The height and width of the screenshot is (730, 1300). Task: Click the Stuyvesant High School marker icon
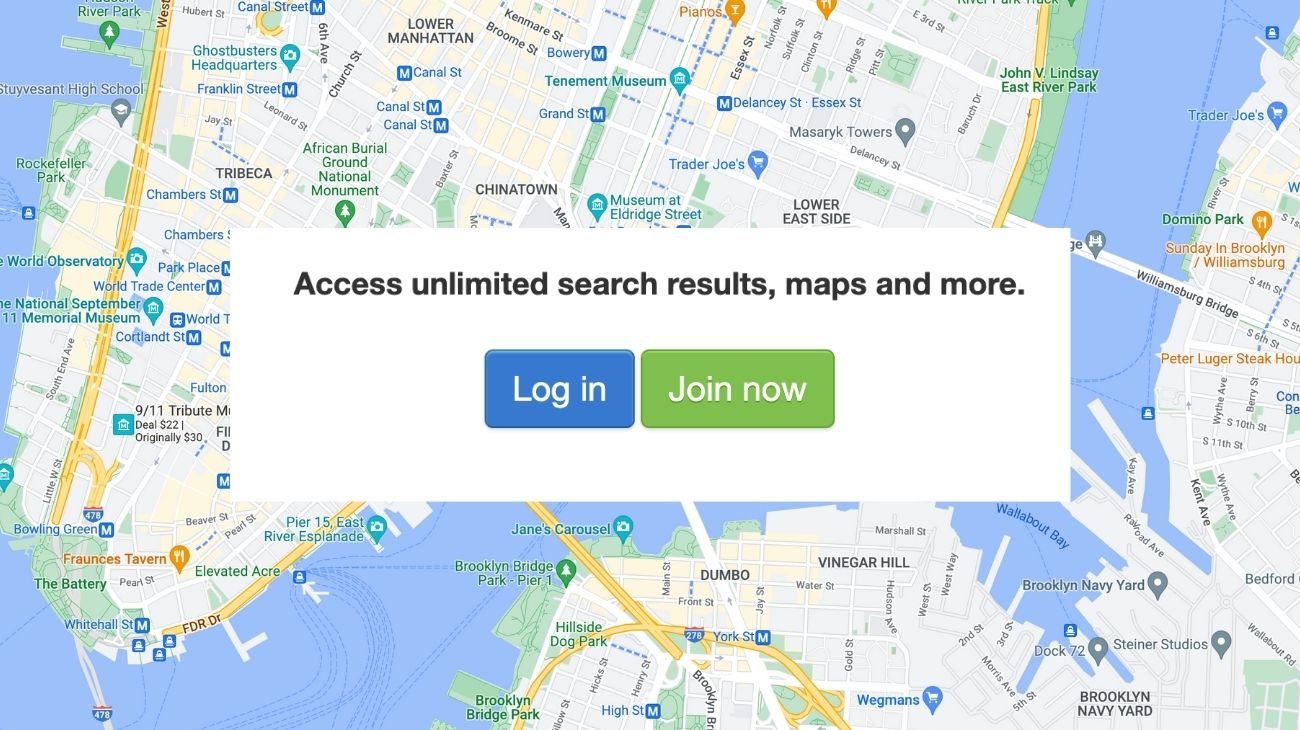tap(121, 111)
